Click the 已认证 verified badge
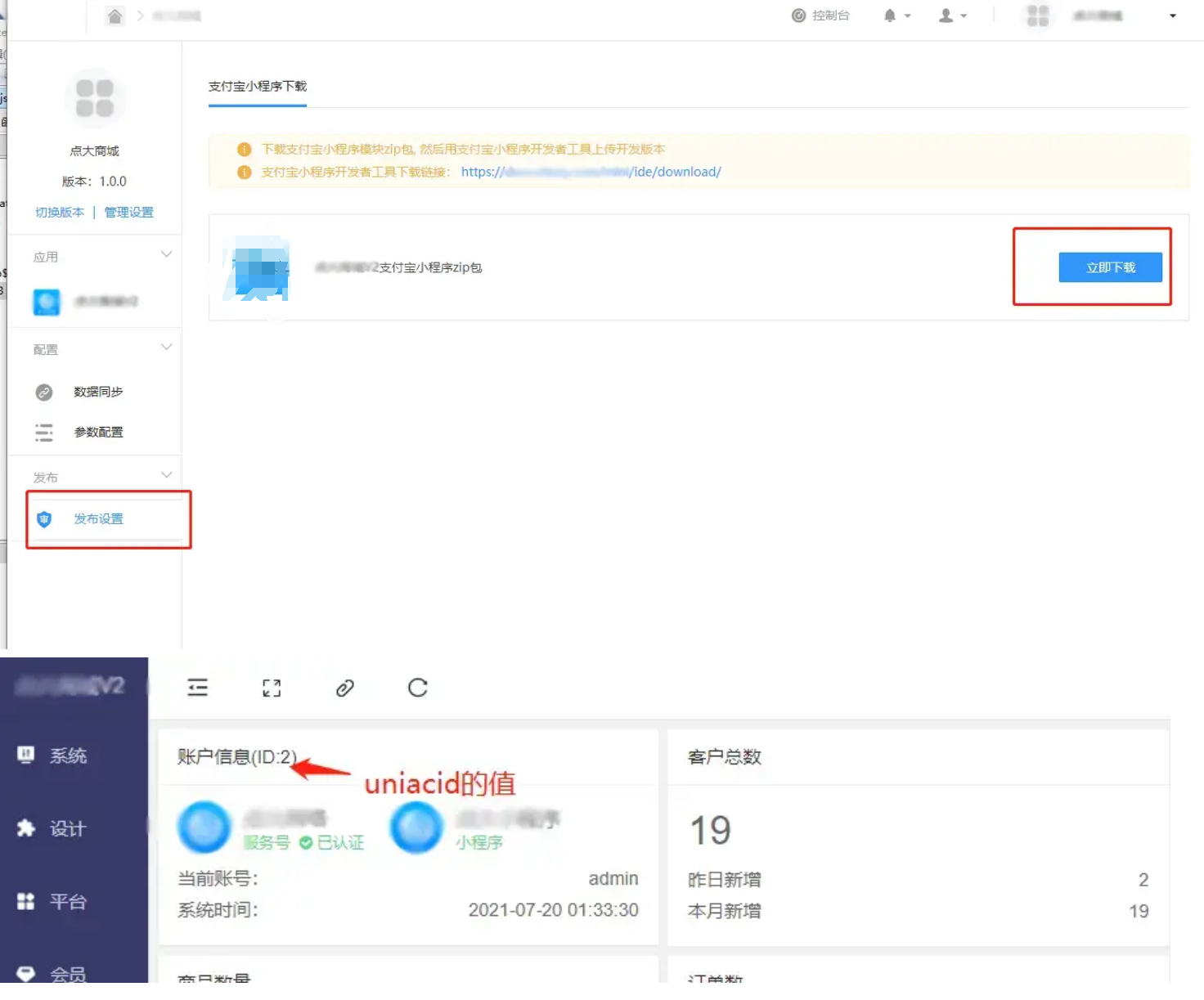The width and height of the screenshot is (1204, 1000). 331,842
